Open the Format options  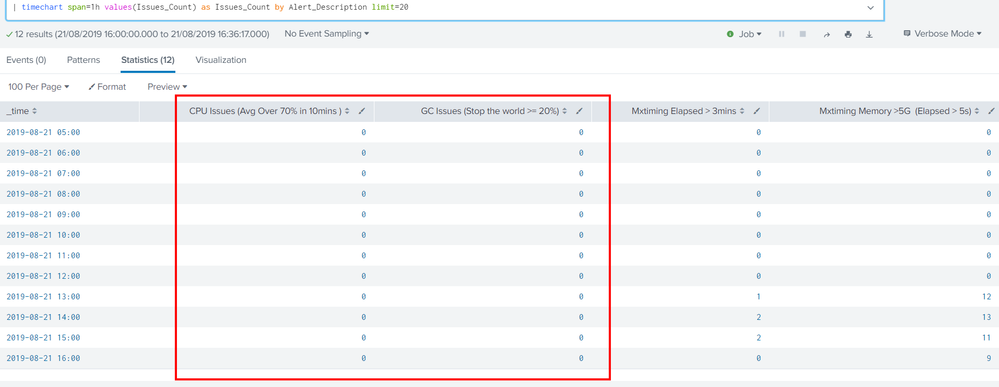click(107, 87)
